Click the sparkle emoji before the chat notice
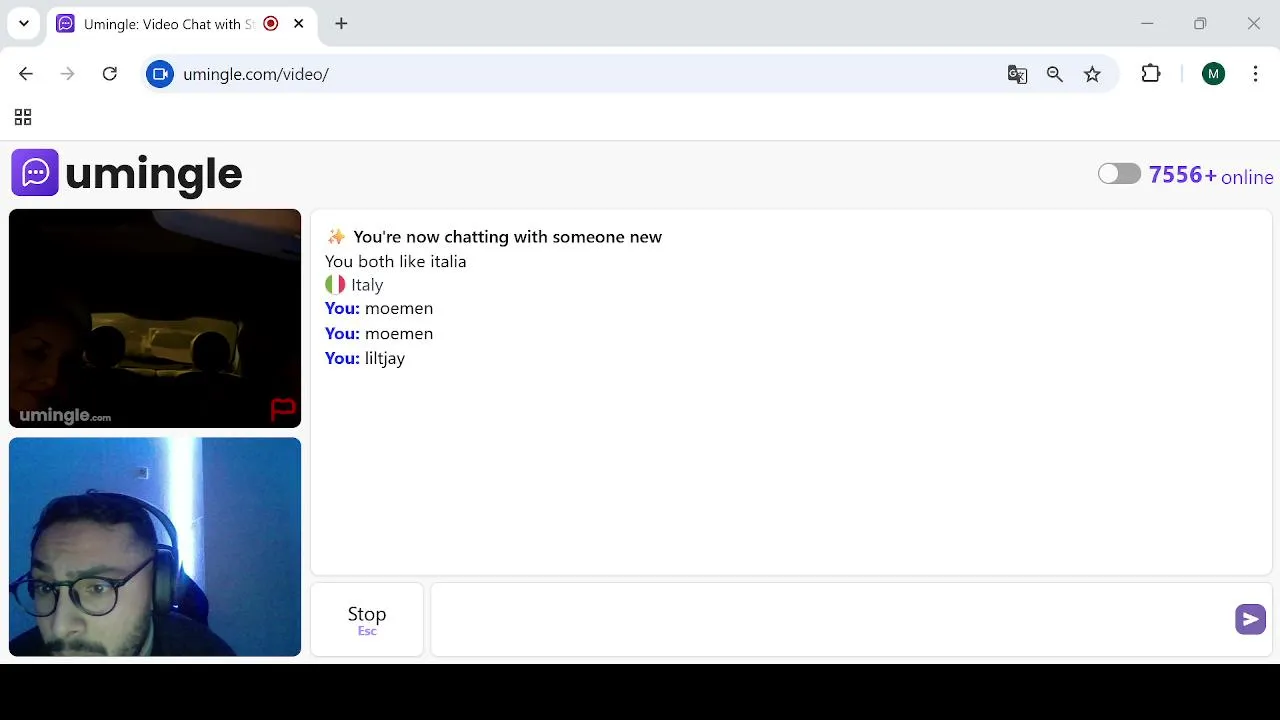 point(336,237)
